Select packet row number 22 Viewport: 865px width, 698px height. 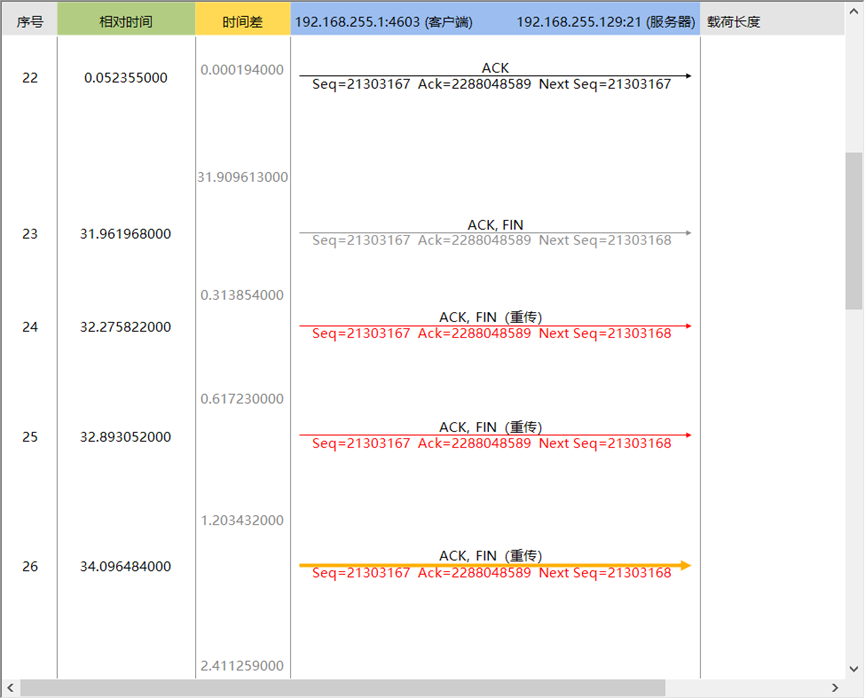click(x=30, y=78)
